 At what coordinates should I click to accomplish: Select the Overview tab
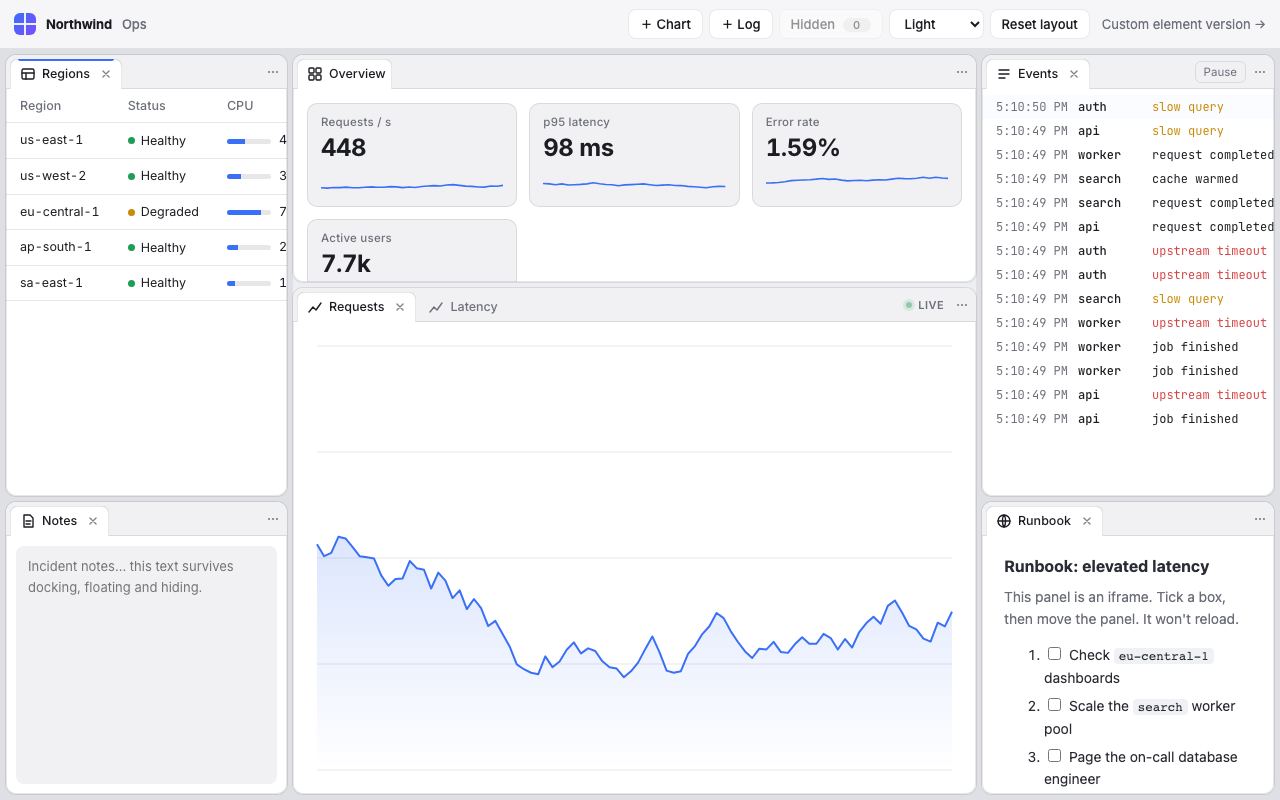(x=346, y=74)
